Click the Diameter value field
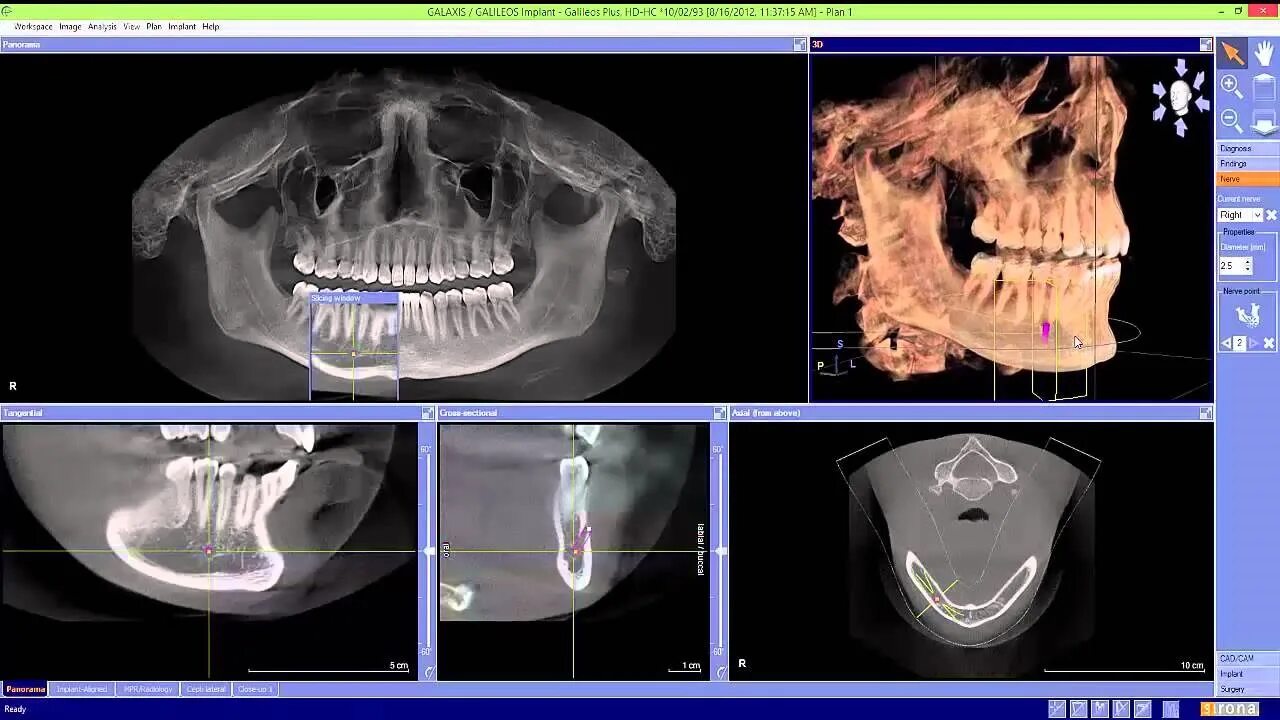 point(1230,266)
